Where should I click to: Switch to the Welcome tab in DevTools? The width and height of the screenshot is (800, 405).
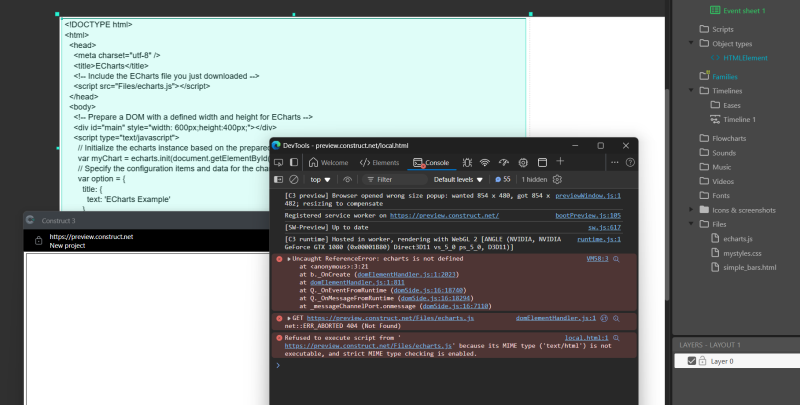point(329,163)
